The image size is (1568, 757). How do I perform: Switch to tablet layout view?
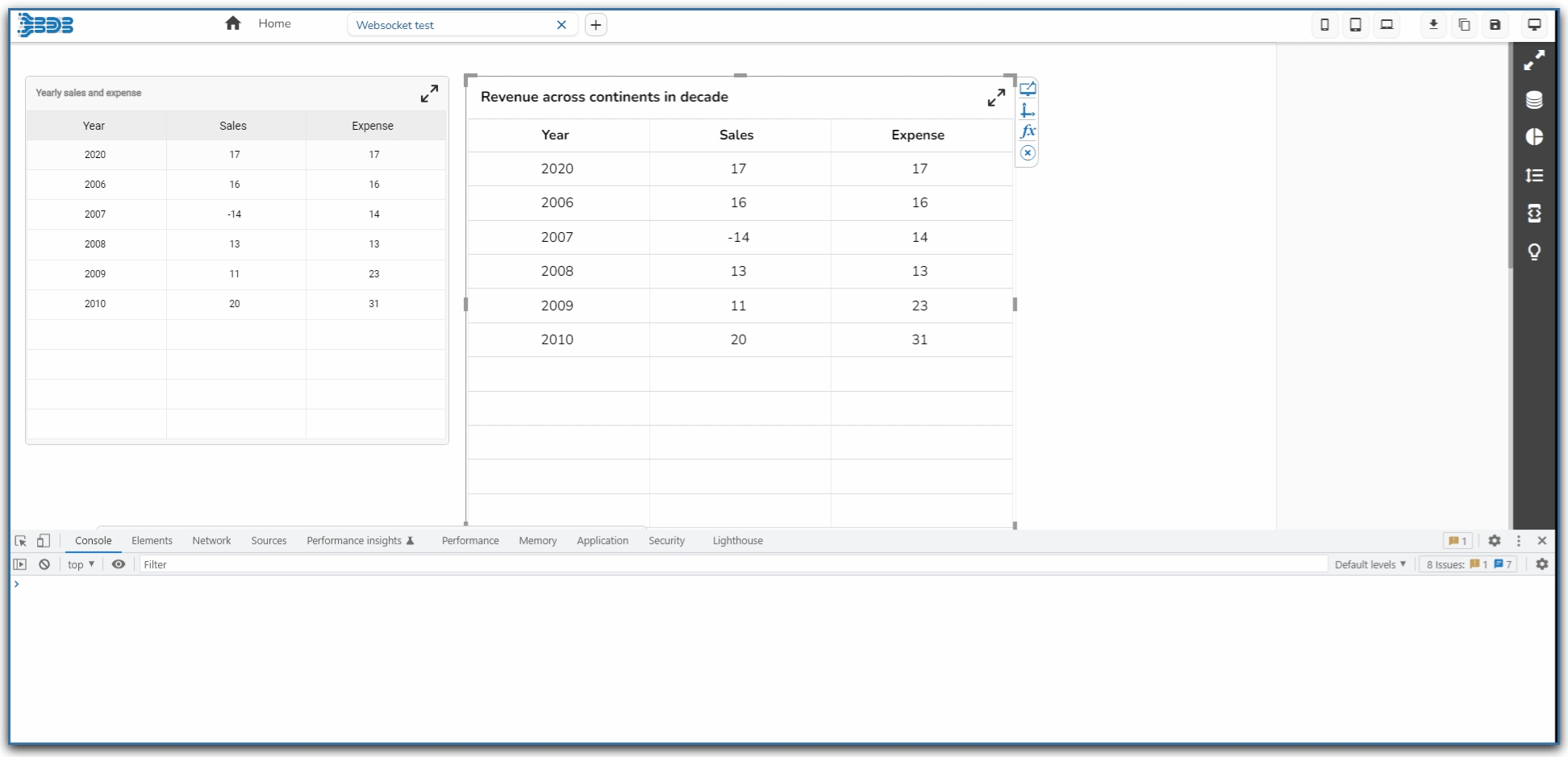tap(1355, 25)
